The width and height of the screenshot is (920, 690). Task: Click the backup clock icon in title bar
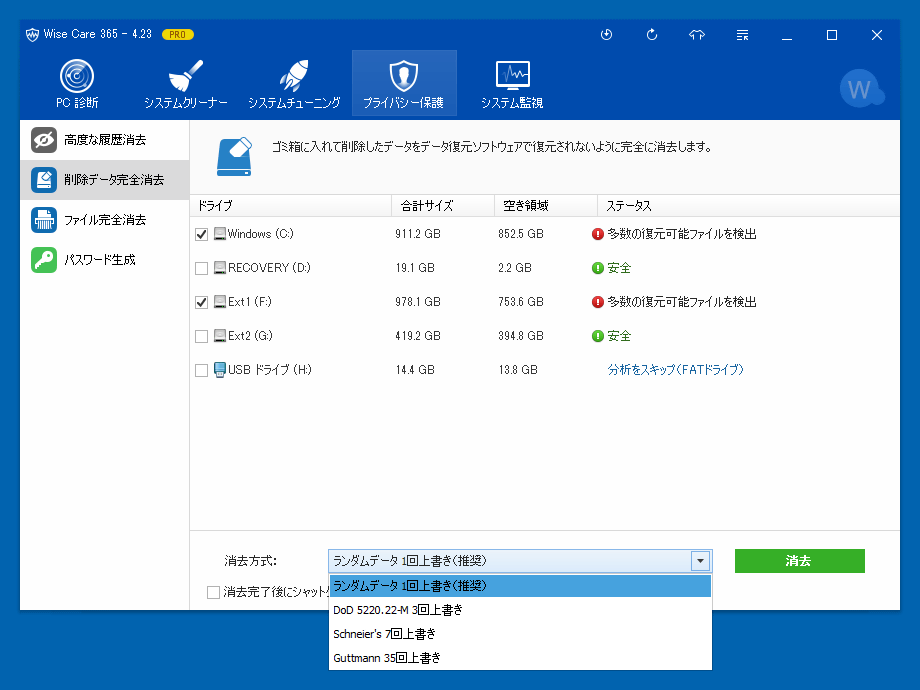[x=607, y=35]
